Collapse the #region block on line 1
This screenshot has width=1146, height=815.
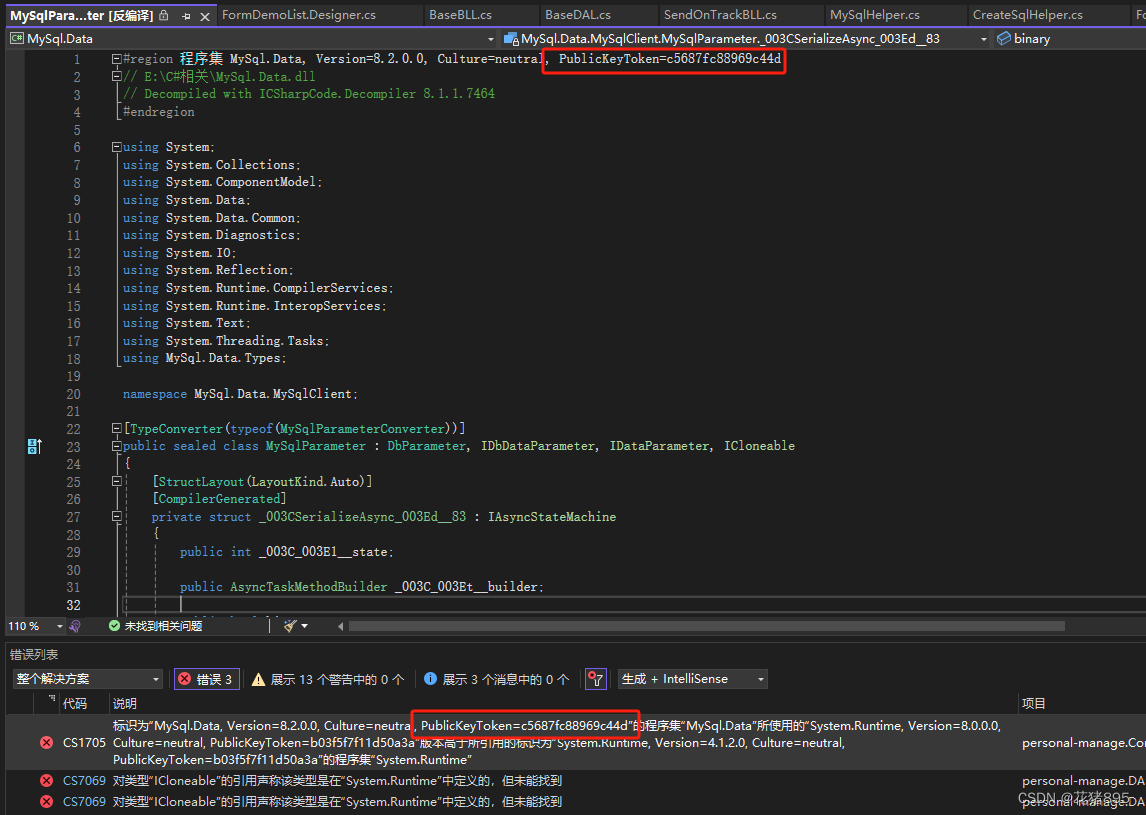116,59
